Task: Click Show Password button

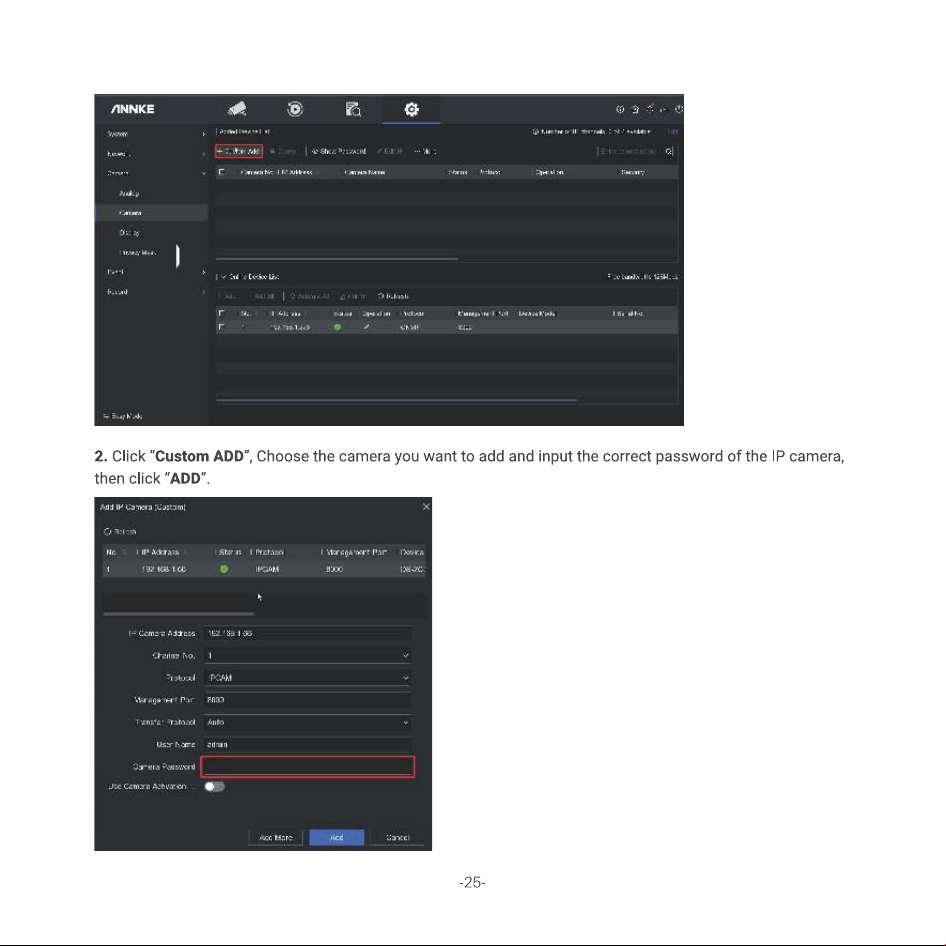Action: pyautogui.click(x=338, y=151)
